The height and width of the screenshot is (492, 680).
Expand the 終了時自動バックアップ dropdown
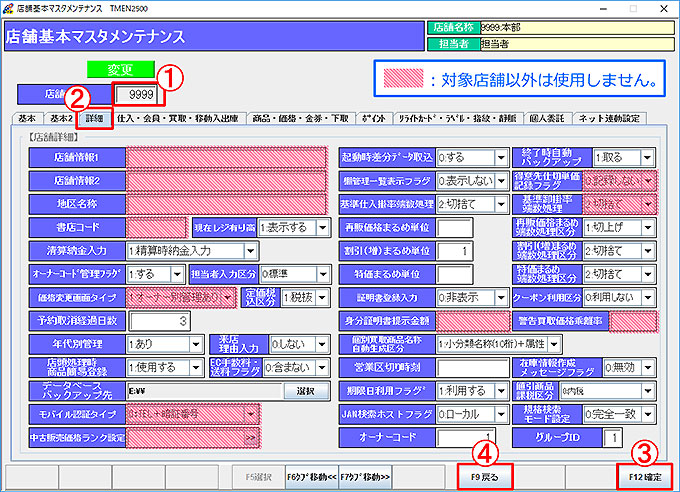(x=647, y=157)
